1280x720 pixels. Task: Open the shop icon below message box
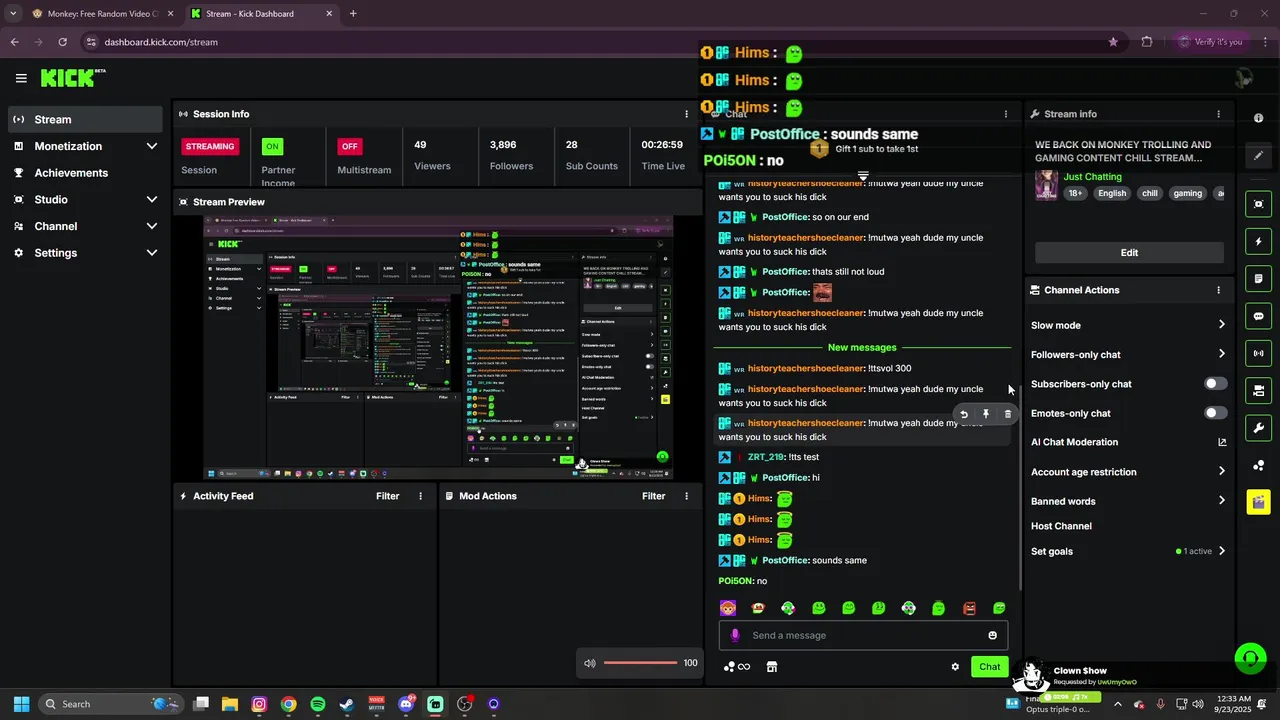(x=771, y=667)
